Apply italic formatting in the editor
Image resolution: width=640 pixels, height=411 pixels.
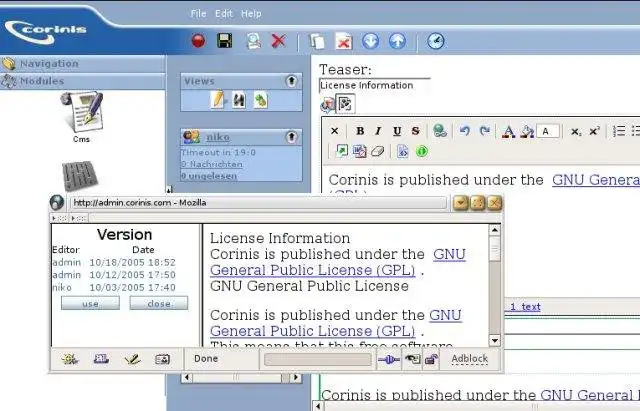click(x=378, y=131)
